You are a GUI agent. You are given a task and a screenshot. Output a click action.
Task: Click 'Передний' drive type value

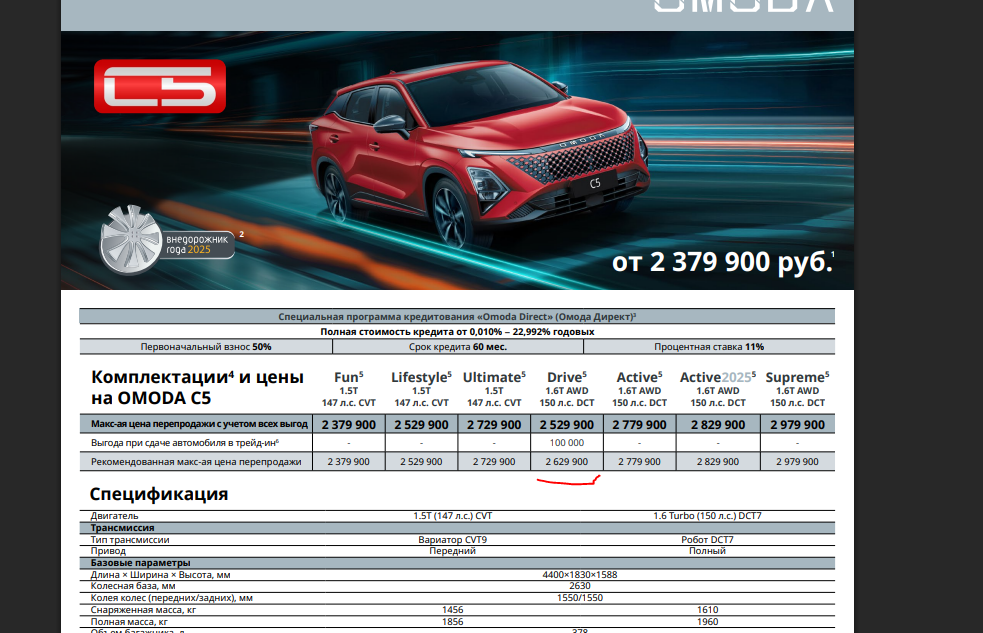point(453,551)
